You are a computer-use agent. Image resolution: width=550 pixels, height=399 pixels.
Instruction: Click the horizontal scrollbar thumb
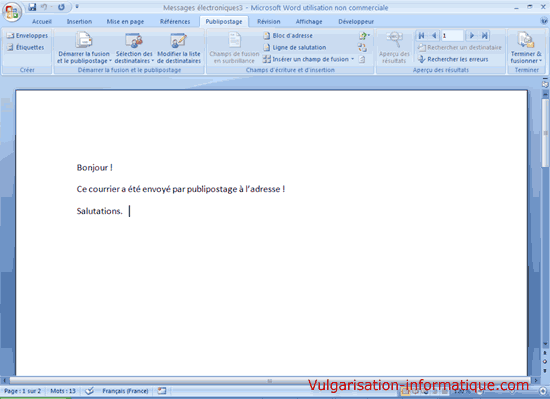(x=269, y=380)
